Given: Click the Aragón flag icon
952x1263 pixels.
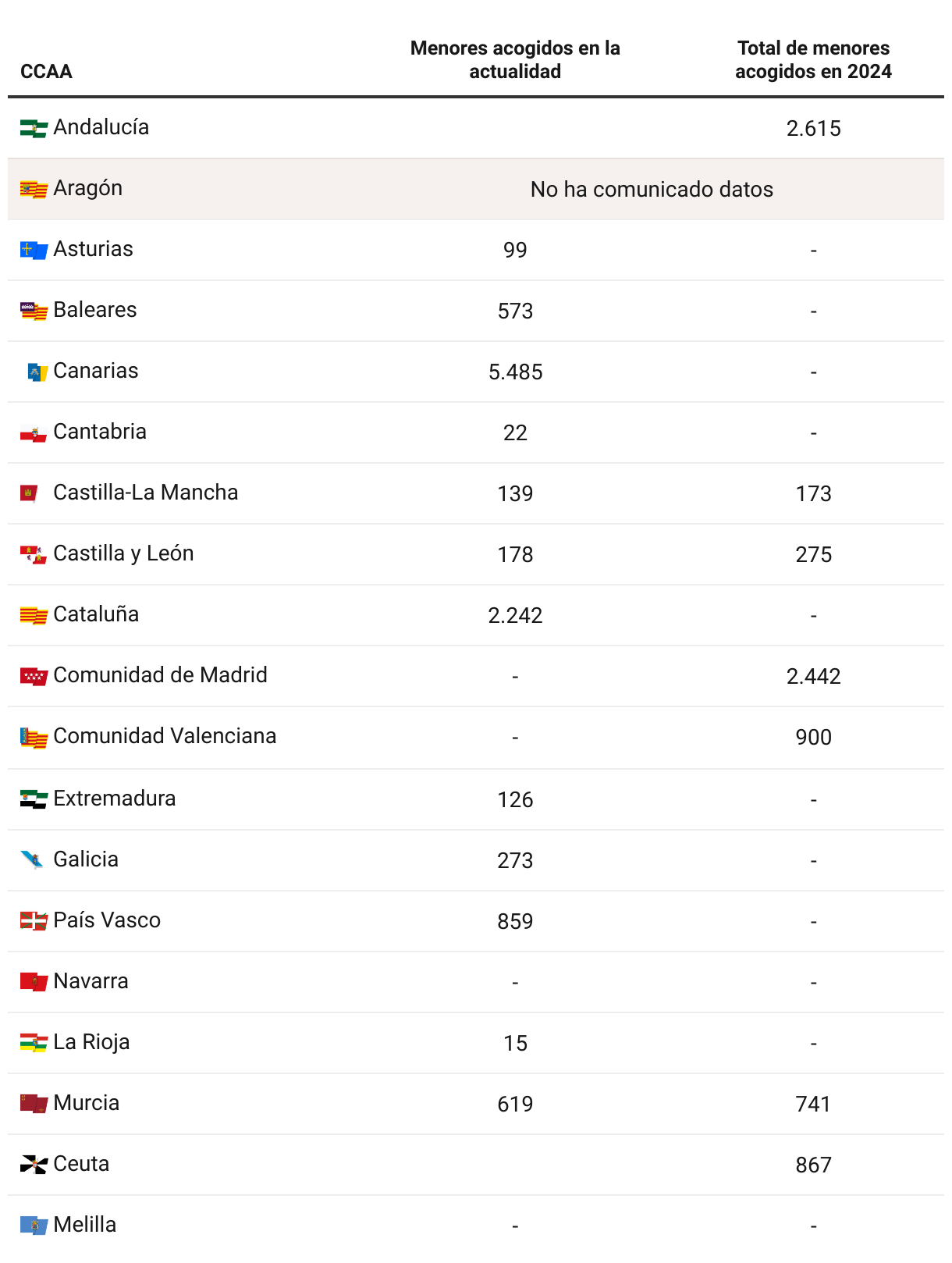Looking at the screenshot, I should click(x=34, y=189).
